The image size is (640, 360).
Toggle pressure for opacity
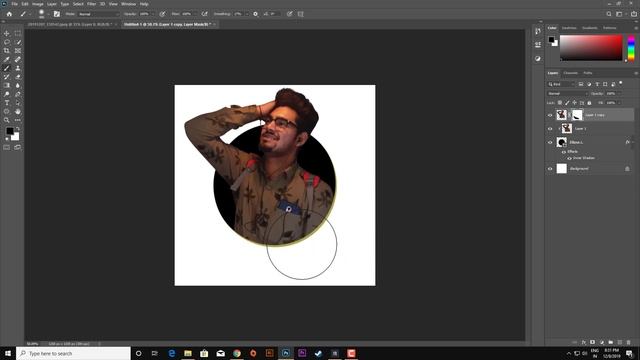click(x=162, y=14)
